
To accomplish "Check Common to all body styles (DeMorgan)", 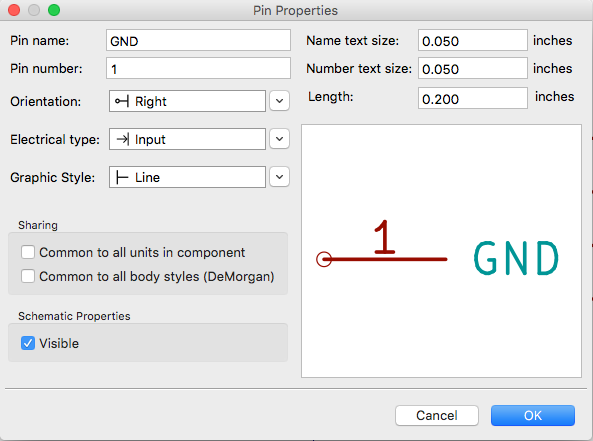I will point(28,276).
